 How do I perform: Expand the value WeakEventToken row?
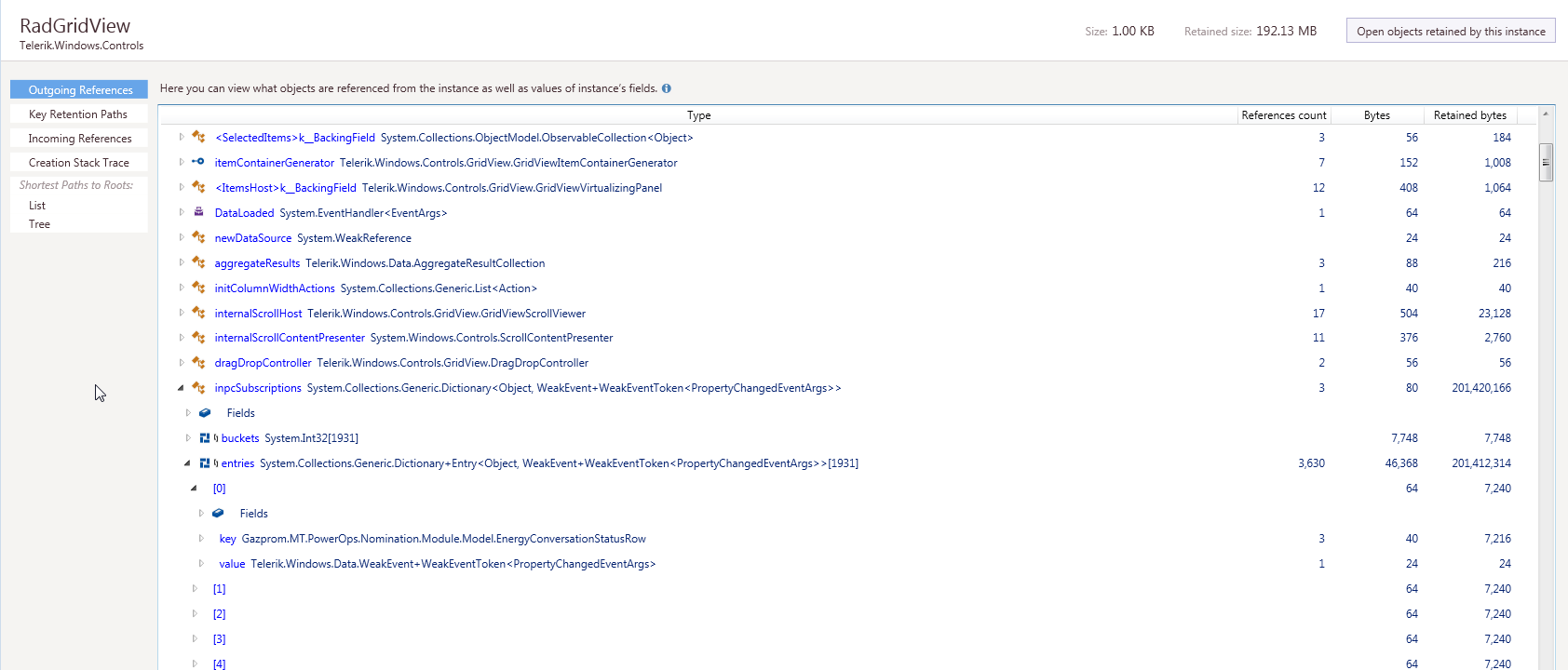(201, 563)
